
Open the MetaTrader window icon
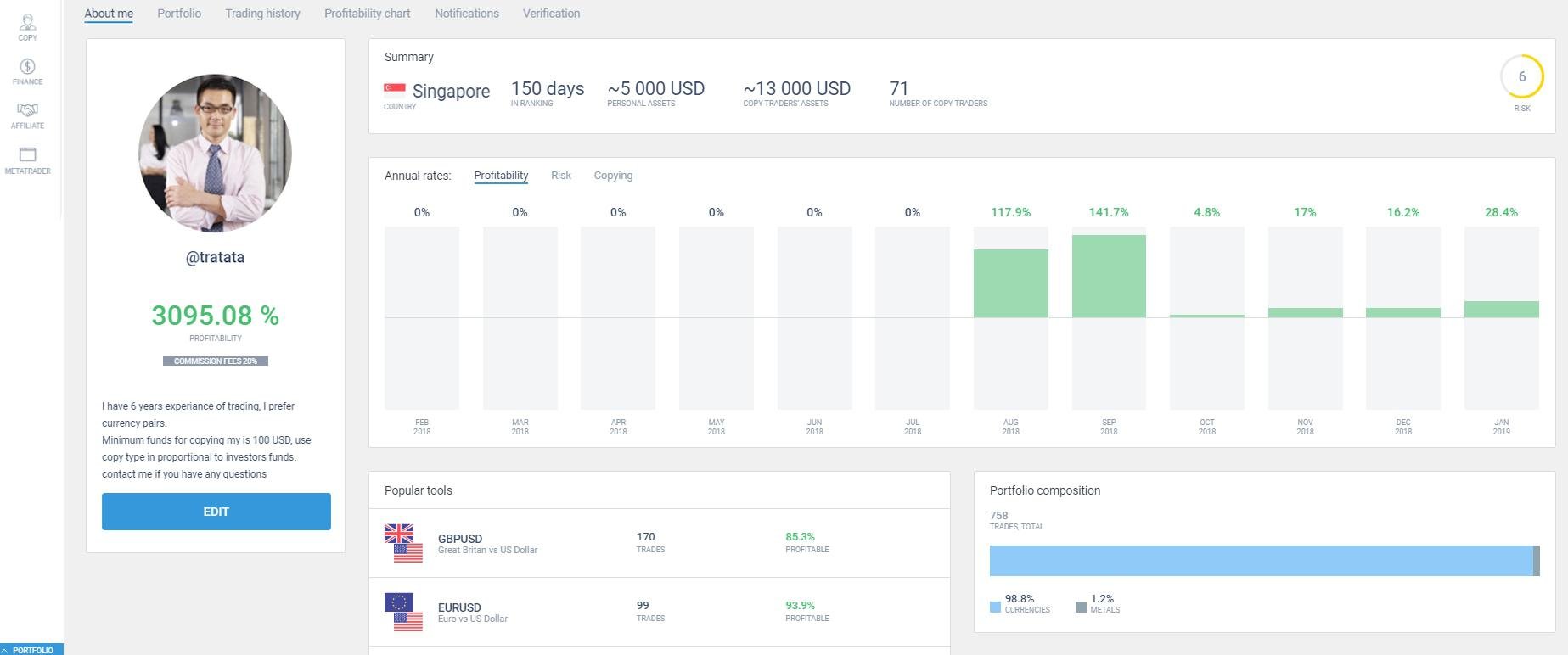tap(27, 154)
